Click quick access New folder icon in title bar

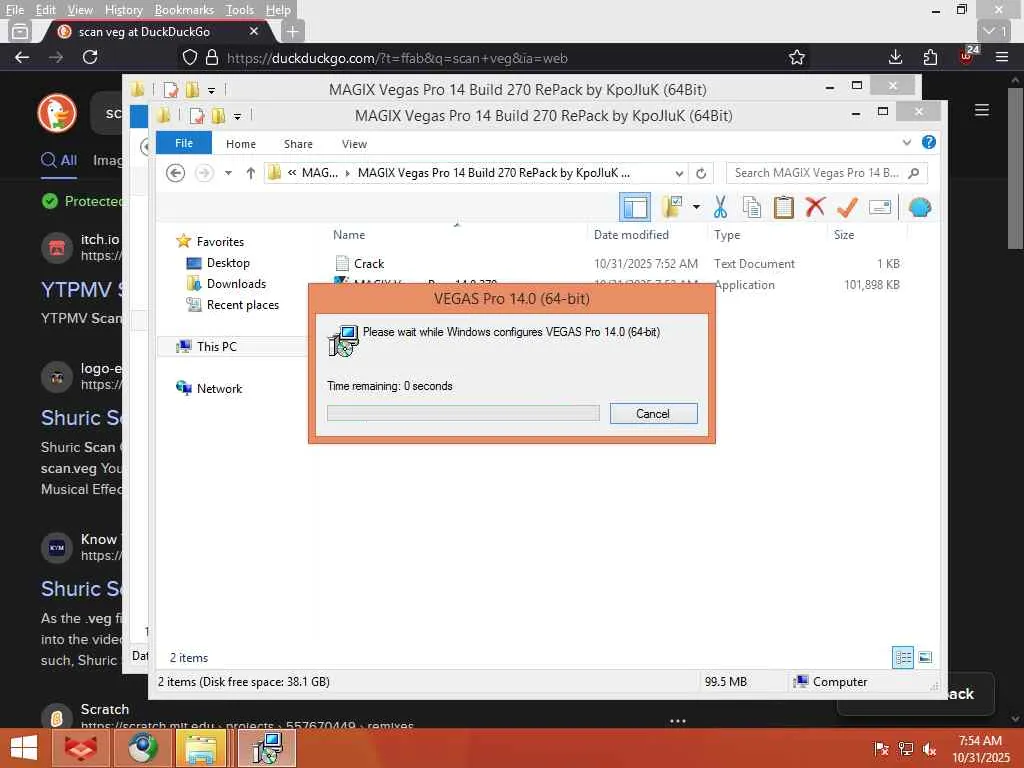pyautogui.click(x=218, y=116)
